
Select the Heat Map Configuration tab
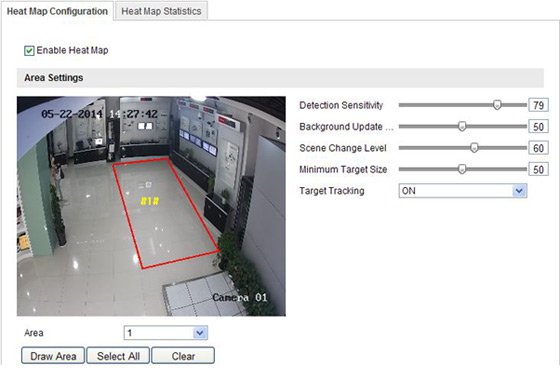click(57, 11)
